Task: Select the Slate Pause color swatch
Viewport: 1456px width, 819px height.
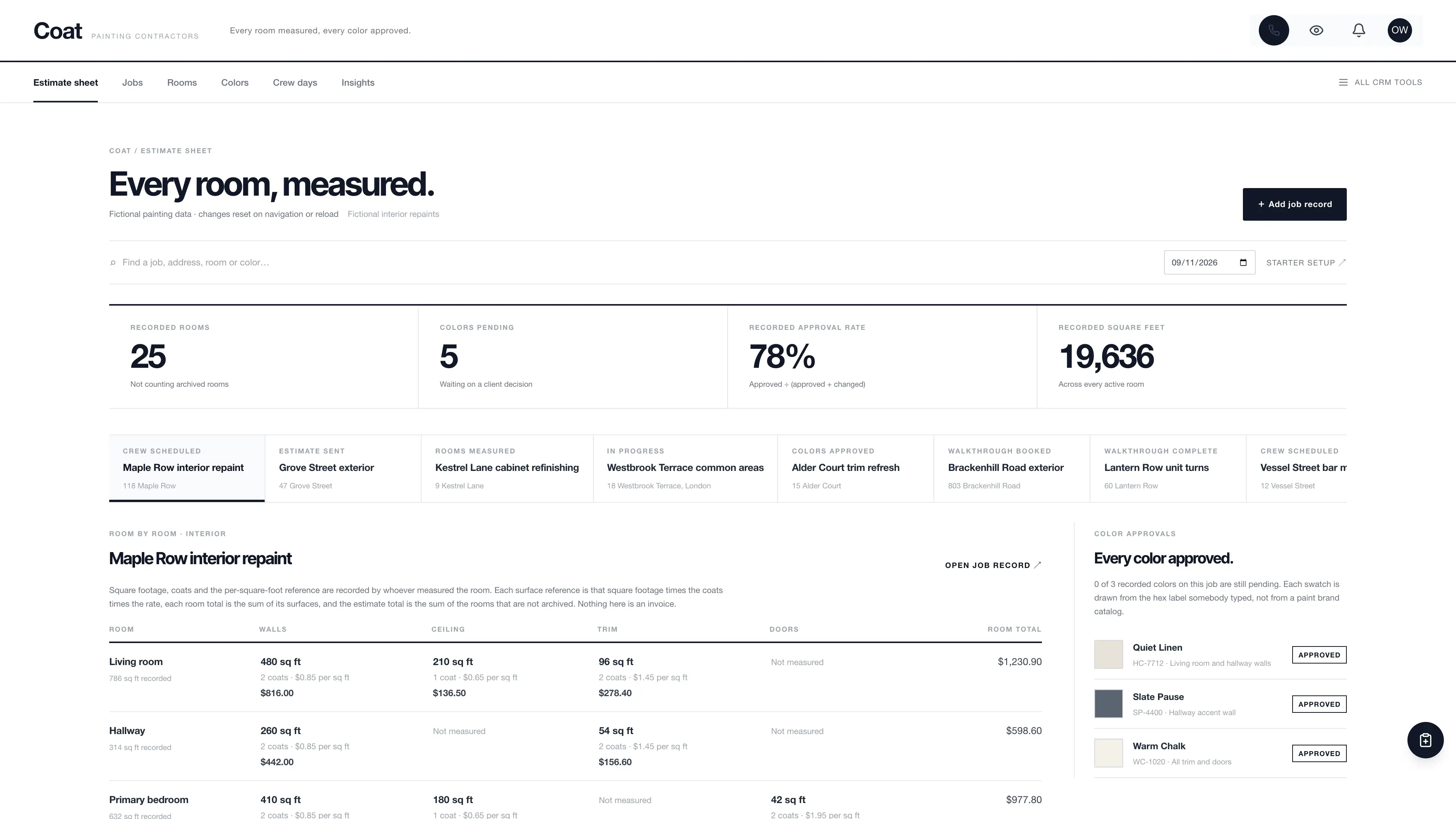Action: tap(1108, 704)
